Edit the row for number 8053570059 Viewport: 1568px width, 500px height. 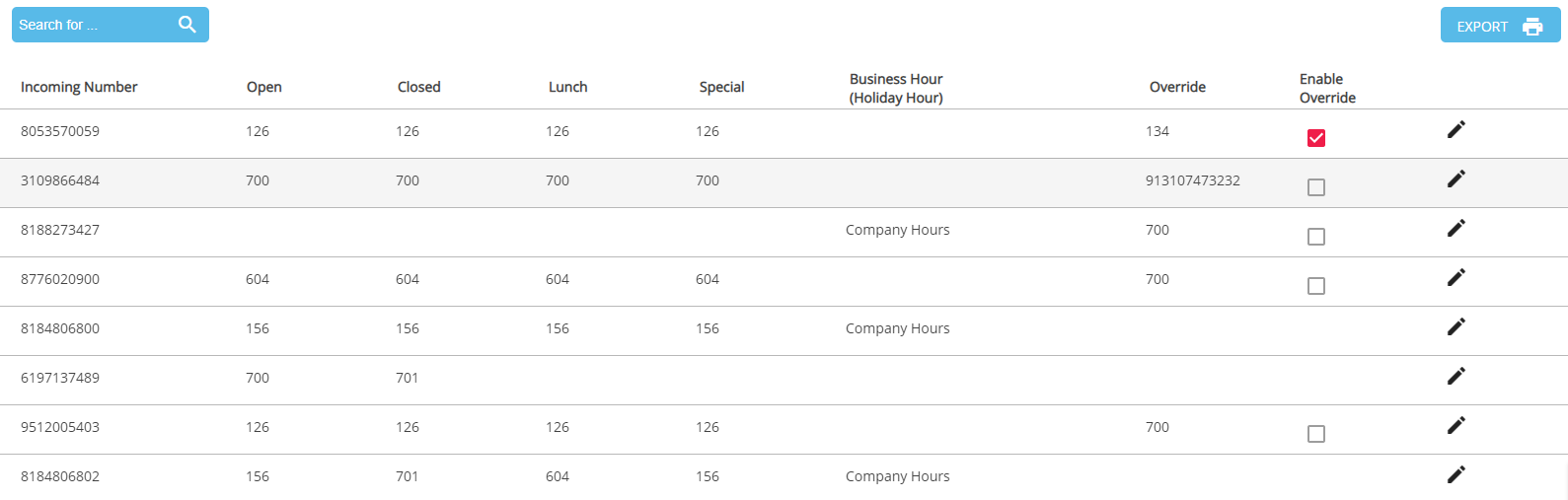[x=1456, y=129]
